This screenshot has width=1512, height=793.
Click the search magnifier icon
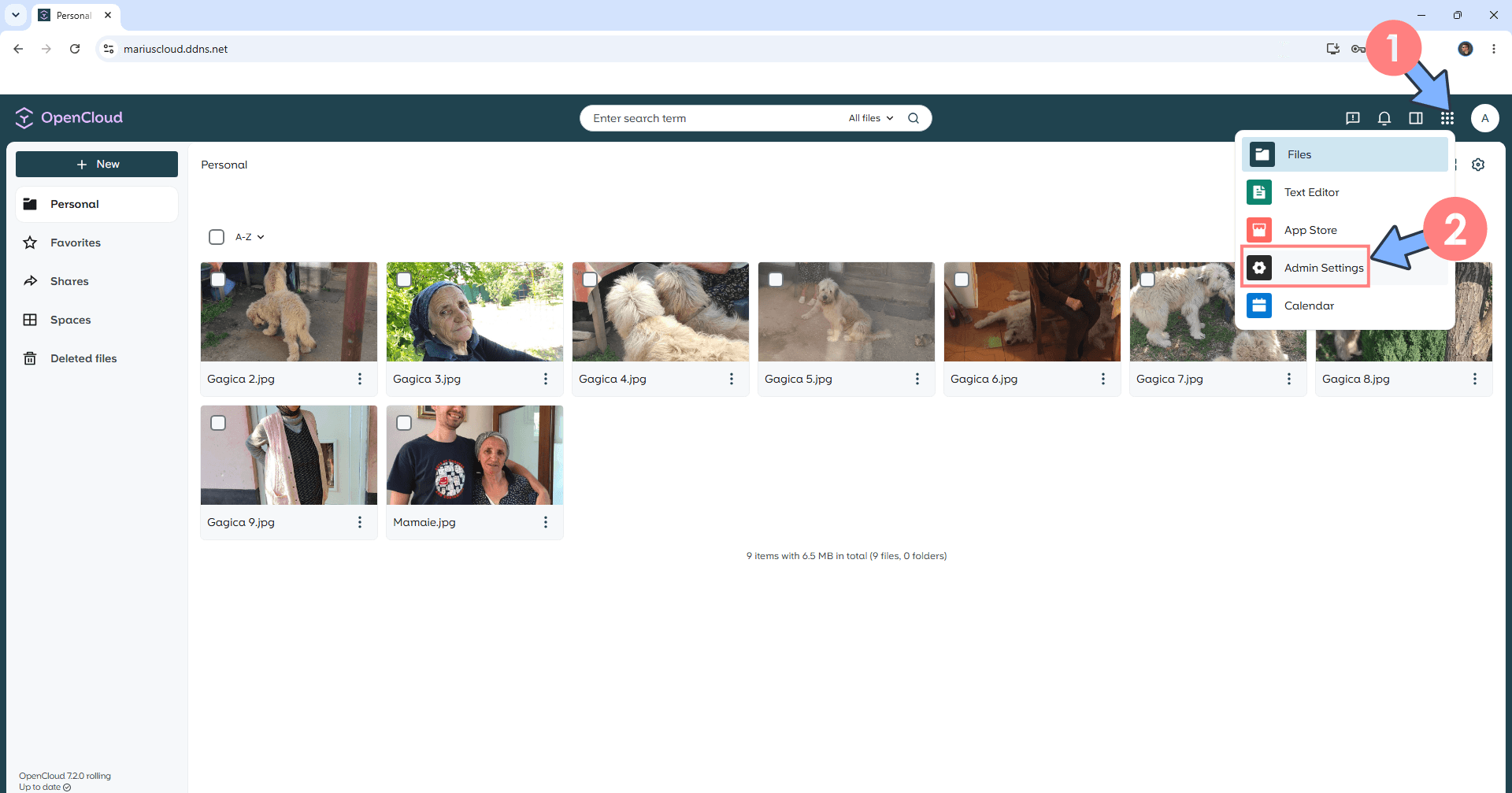913,118
